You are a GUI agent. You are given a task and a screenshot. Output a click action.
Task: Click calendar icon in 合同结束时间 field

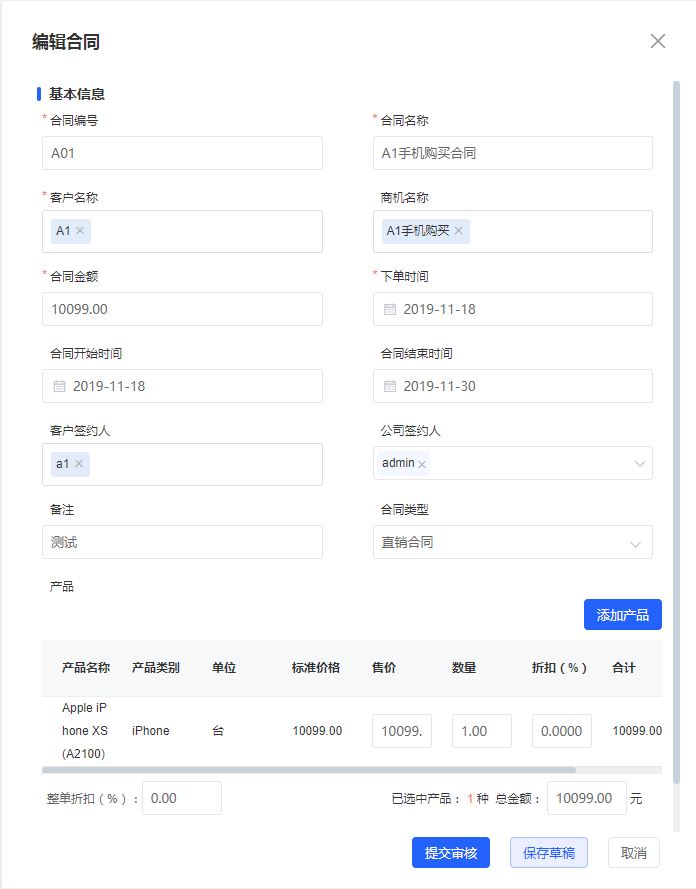(x=390, y=386)
